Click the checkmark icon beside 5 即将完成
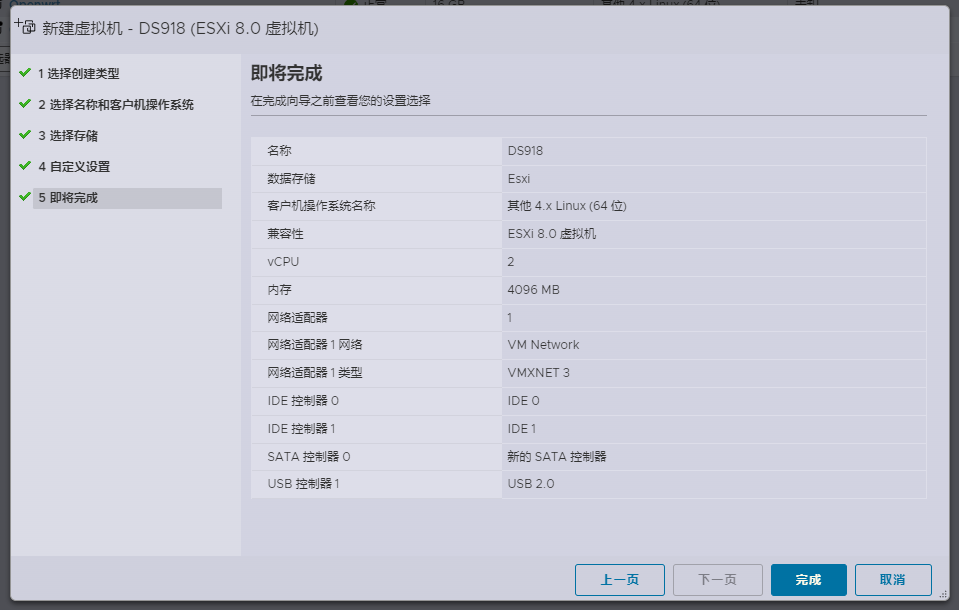 pyautogui.click(x=25, y=197)
